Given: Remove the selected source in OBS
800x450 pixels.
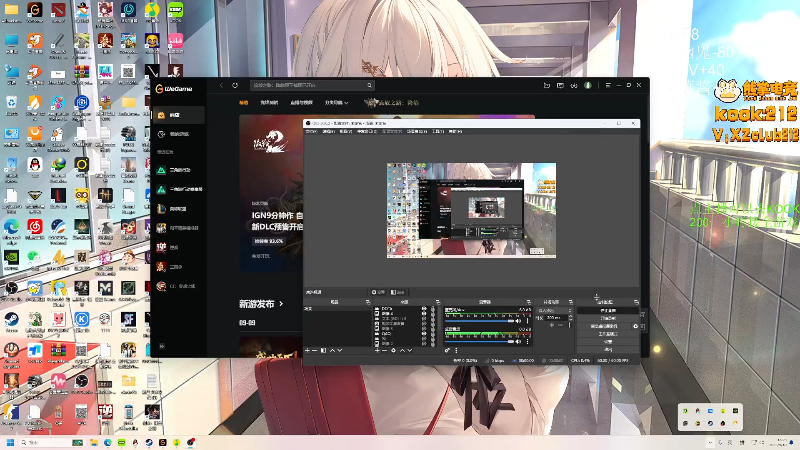Looking at the screenshot, I should (384, 351).
